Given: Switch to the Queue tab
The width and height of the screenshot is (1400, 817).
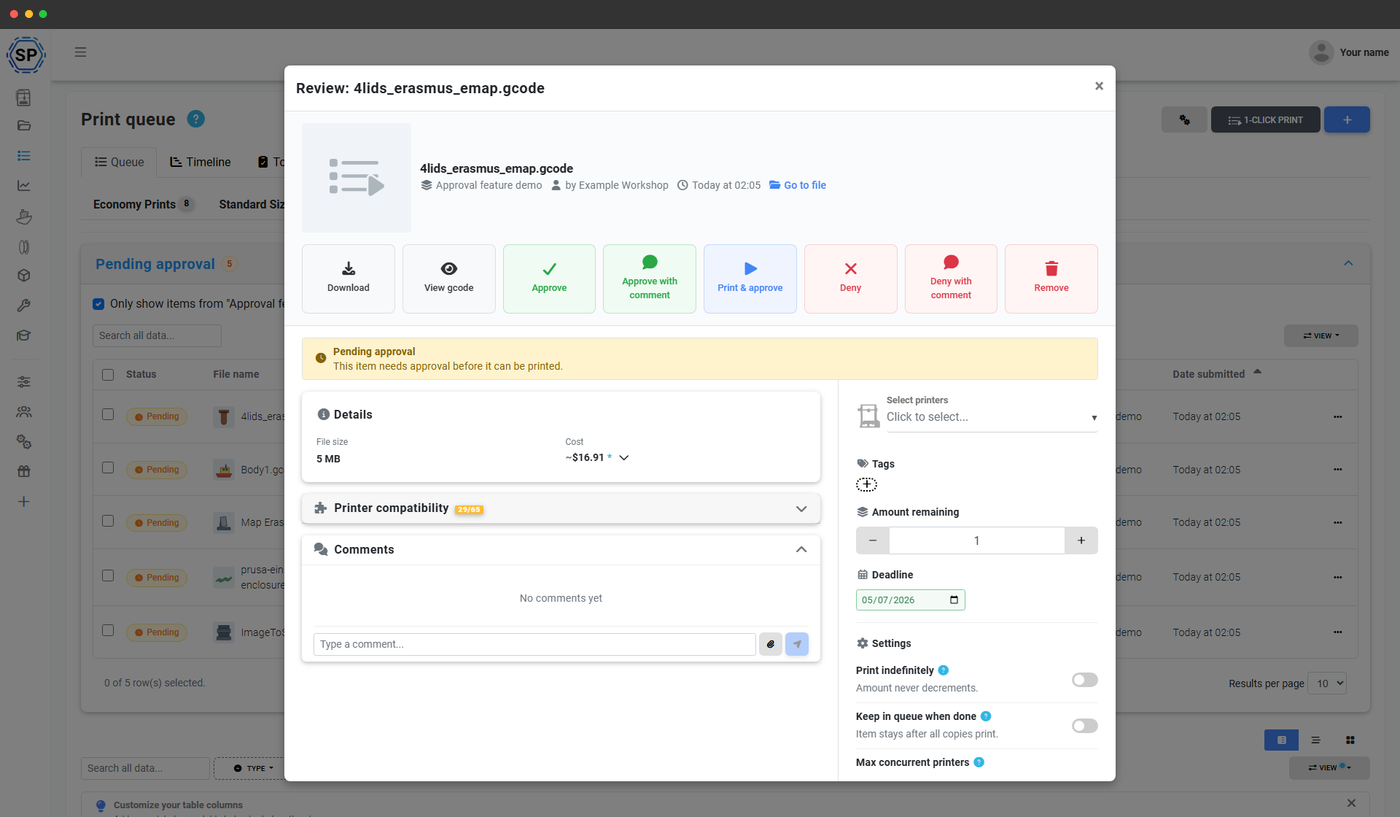Looking at the screenshot, I should click(119, 162).
